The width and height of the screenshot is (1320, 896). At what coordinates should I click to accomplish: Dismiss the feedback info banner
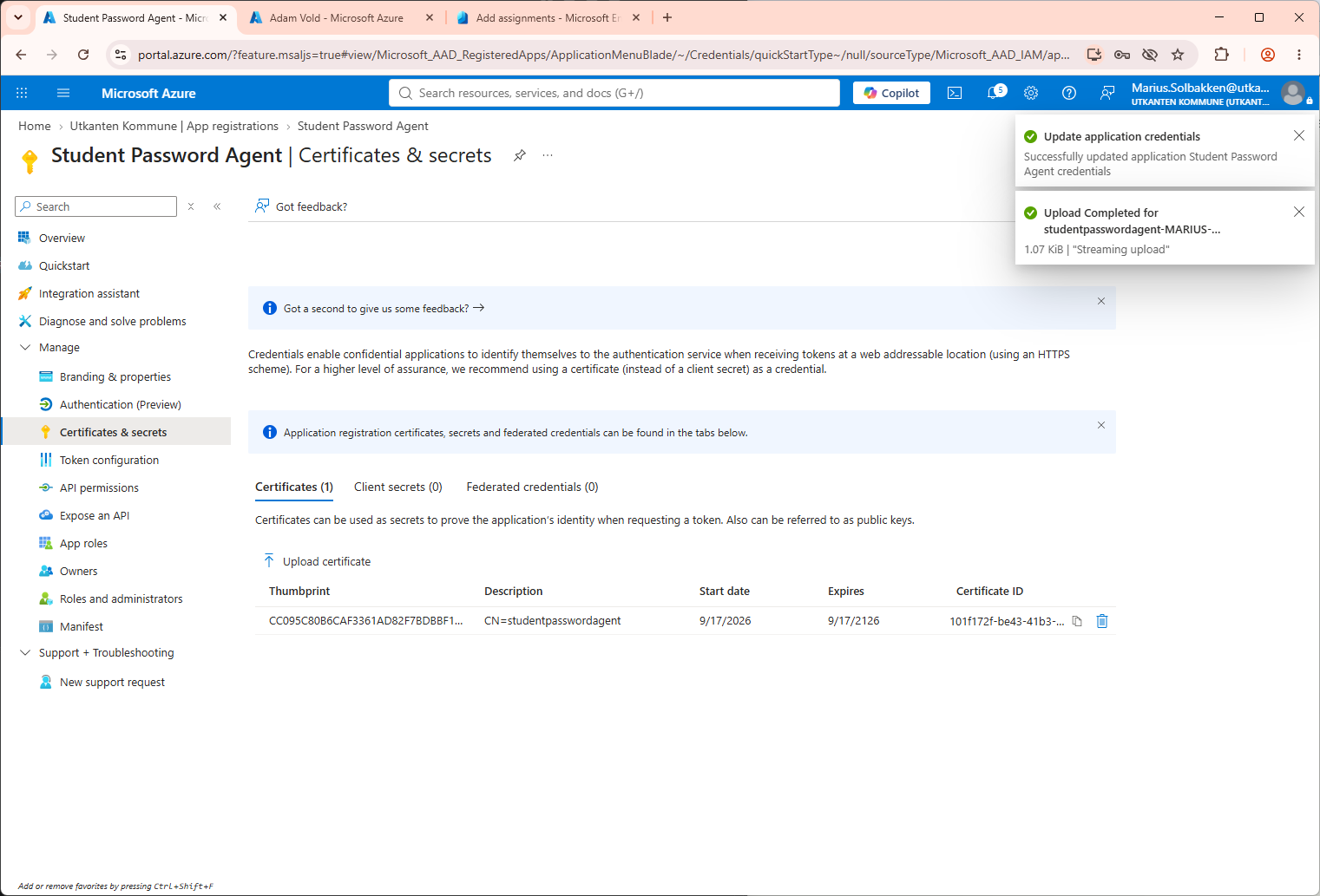(x=1101, y=301)
